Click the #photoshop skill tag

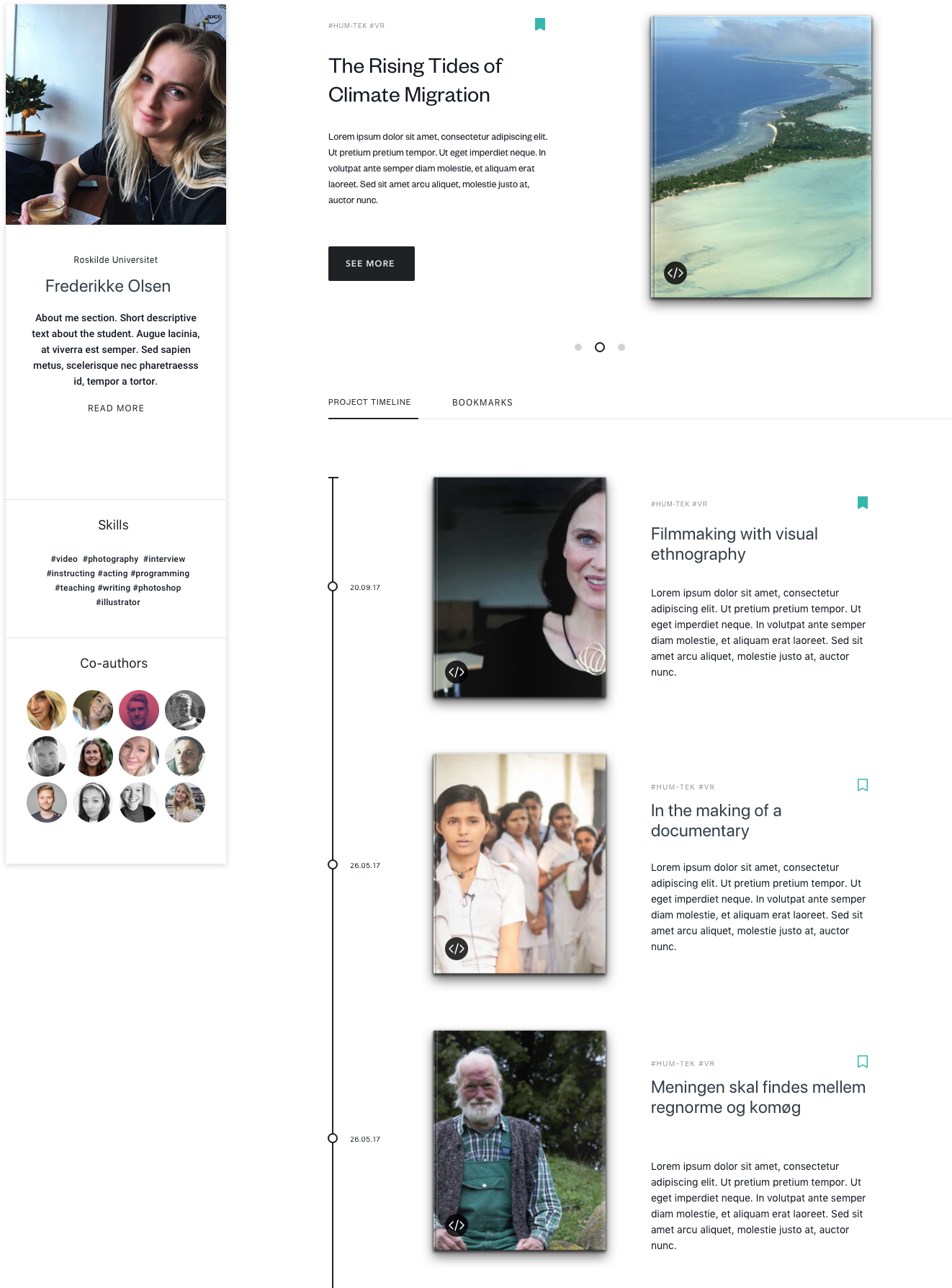pyautogui.click(x=157, y=588)
